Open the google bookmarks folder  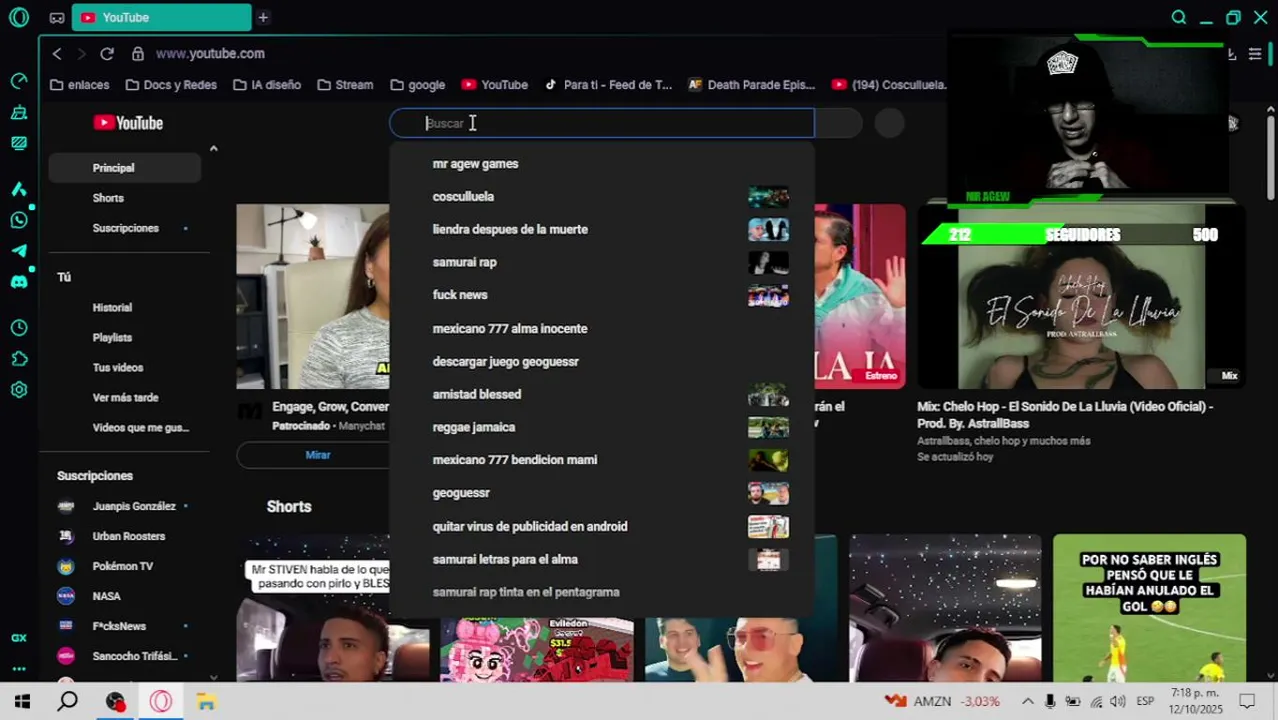coord(418,85)
